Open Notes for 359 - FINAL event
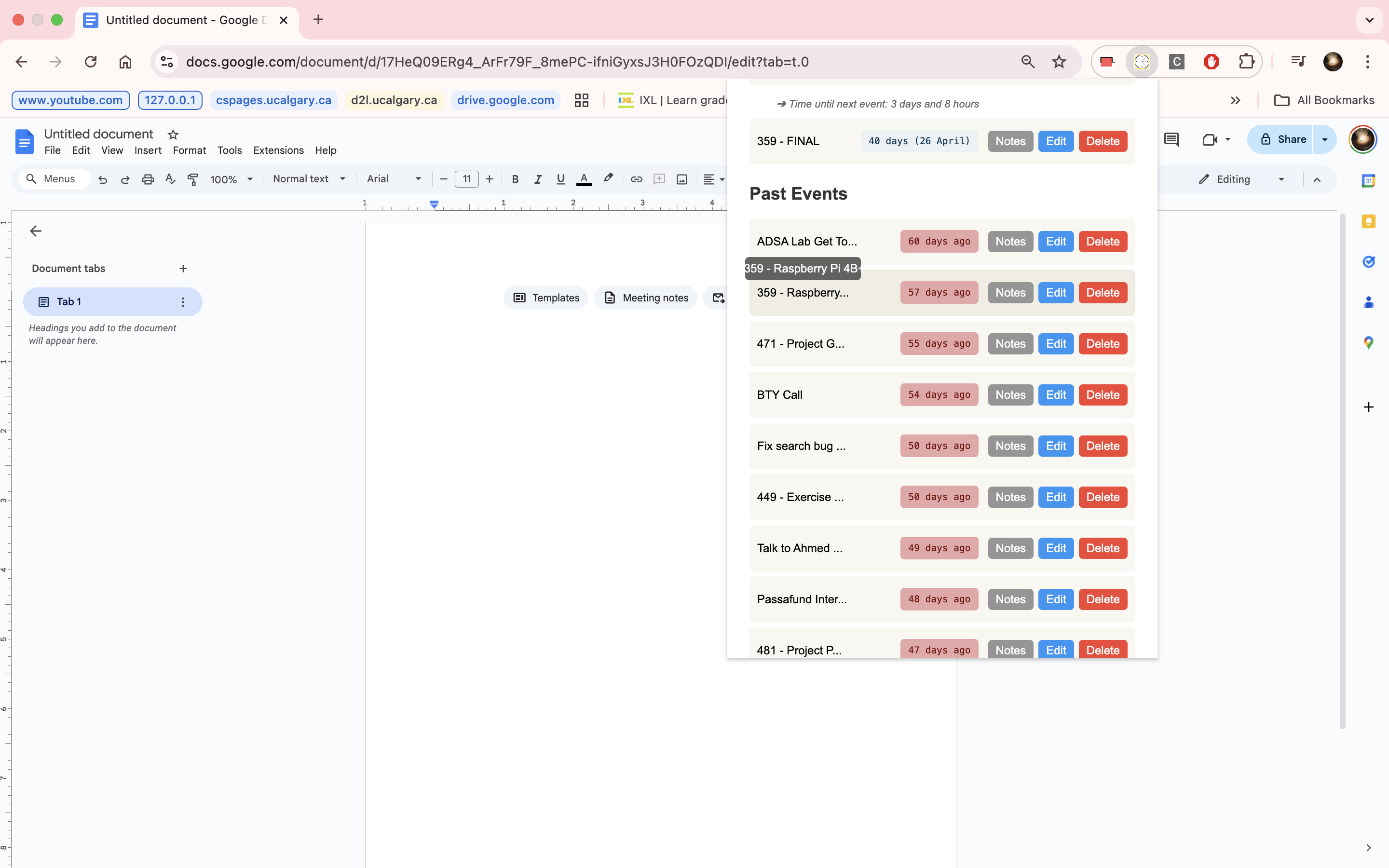Screen dimensions: 1389x868 tap(1009, 141)
